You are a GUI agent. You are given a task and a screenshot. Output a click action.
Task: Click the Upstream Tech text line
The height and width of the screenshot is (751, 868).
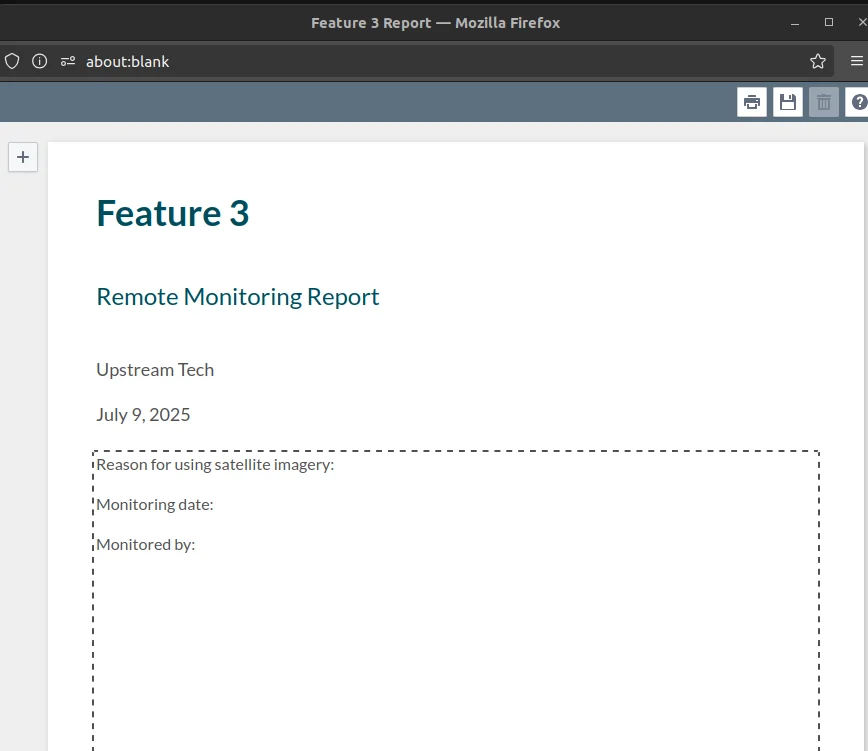coord(155,370)
